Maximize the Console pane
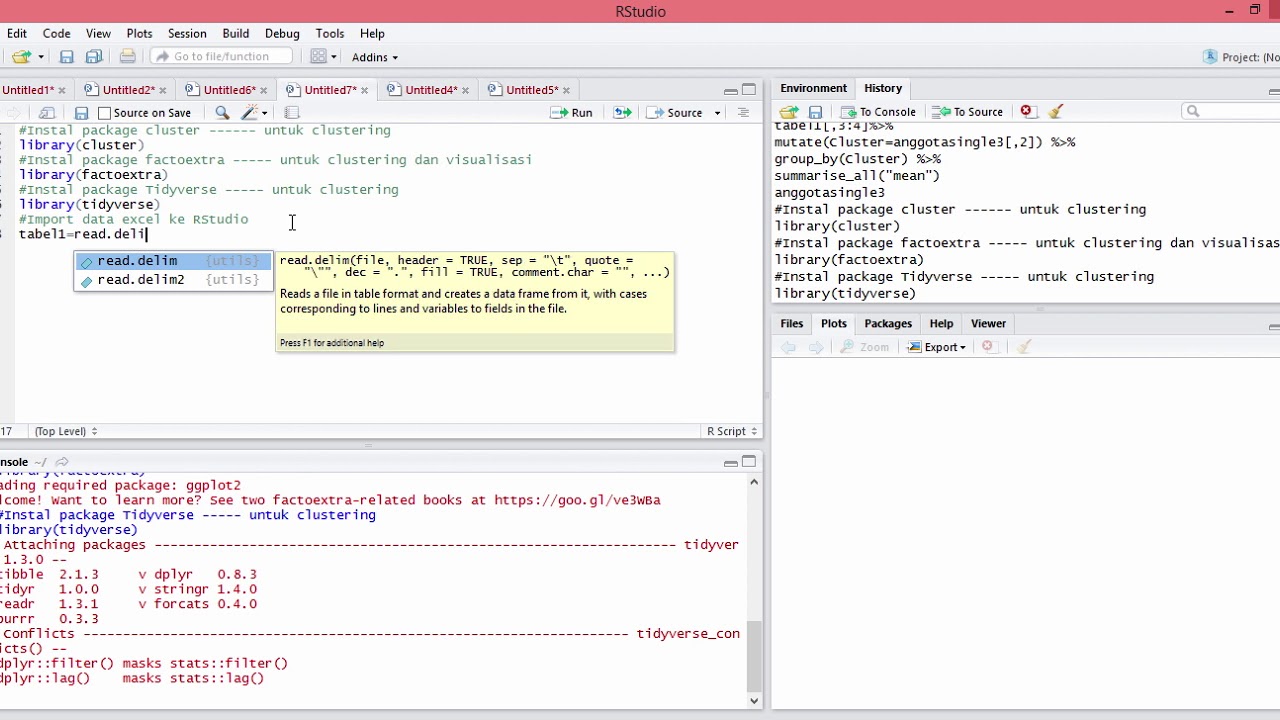 748,462
